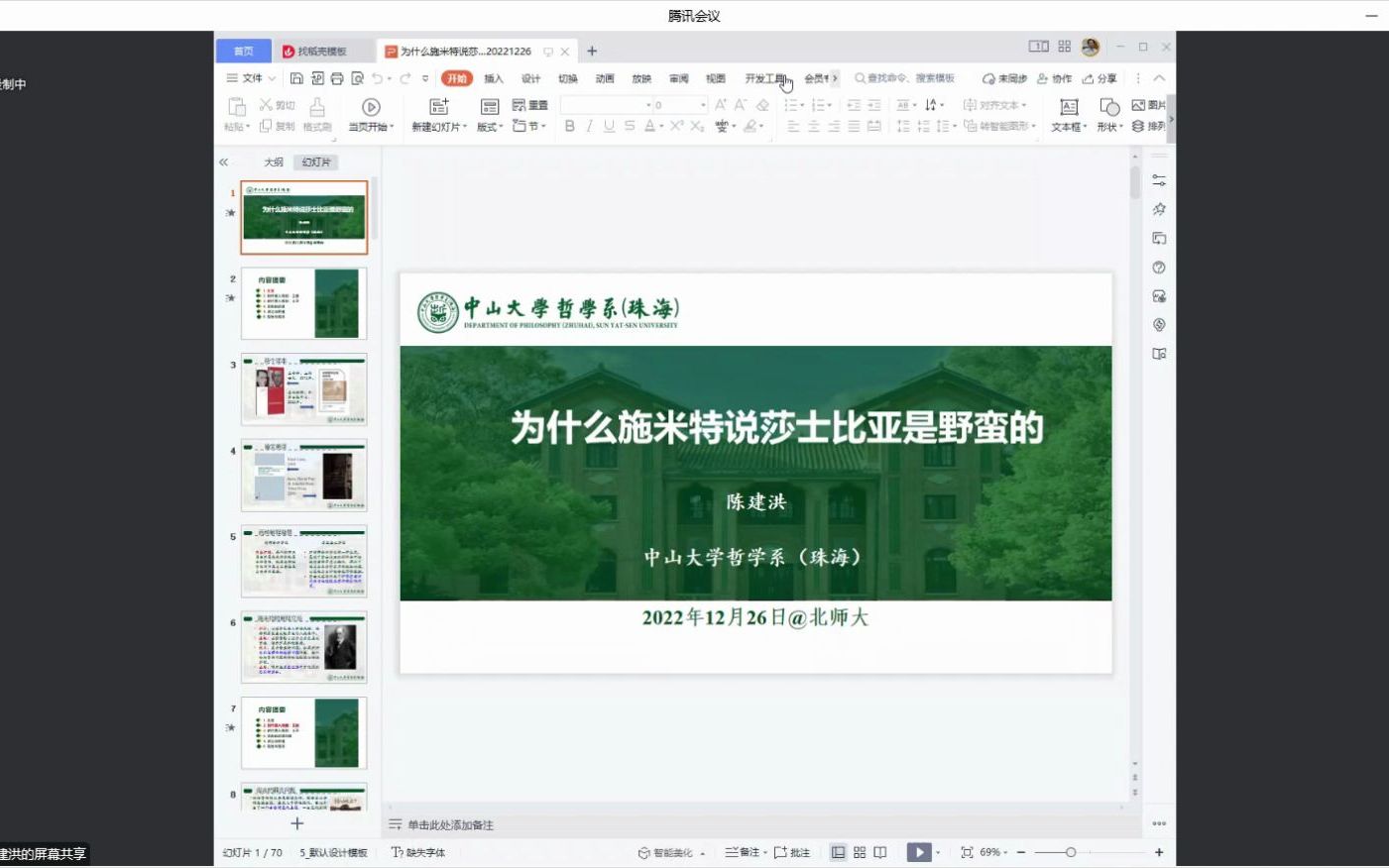Toggle Underline formatting
This screenshot has height=868, width=1389.
pyautogui.click(x=609, y=126)
